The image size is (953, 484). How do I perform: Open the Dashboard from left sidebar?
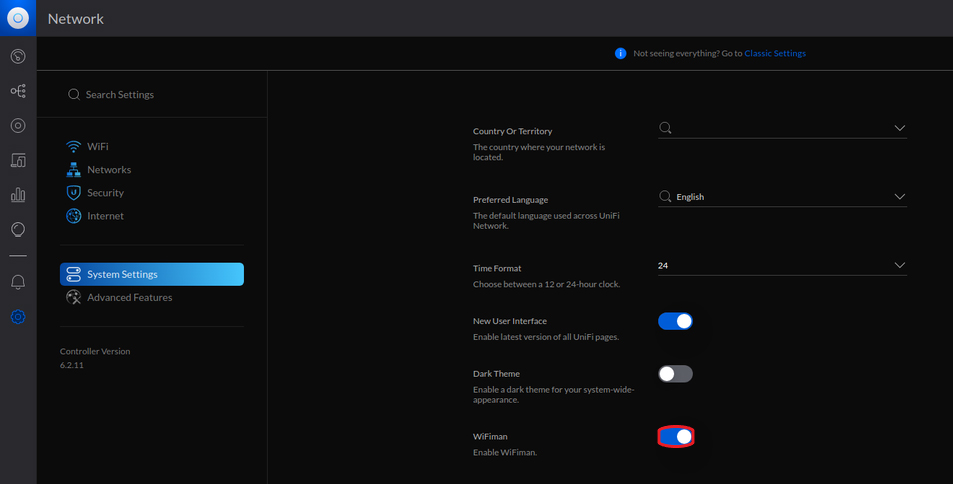(x=18, y=57)
